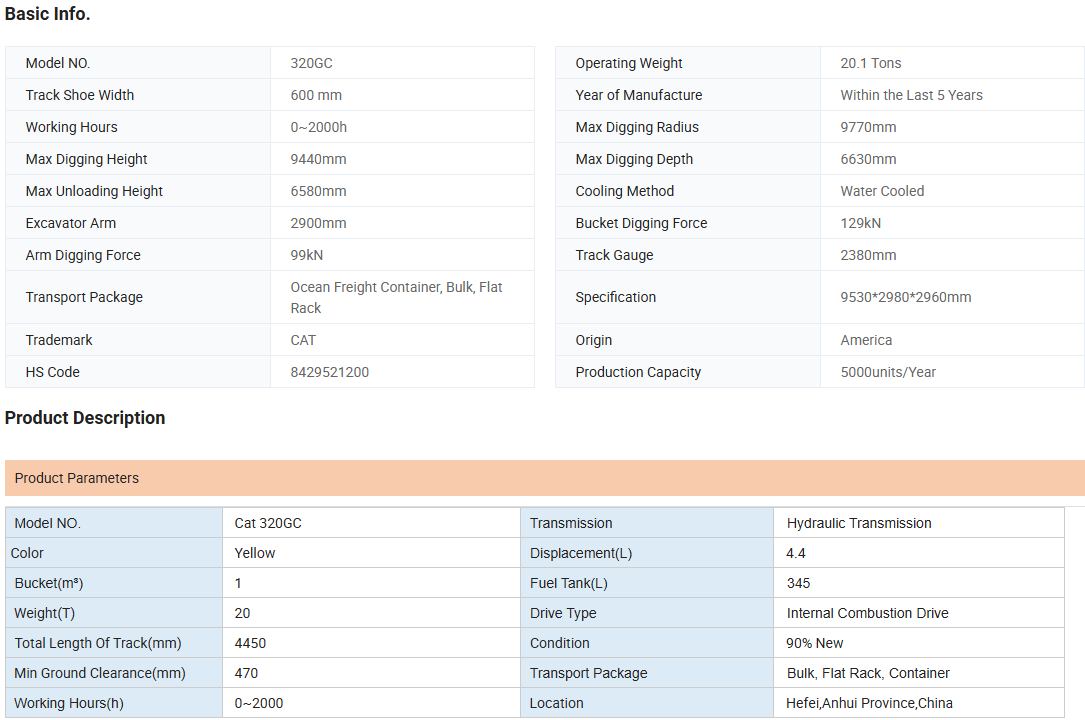Select the CAT trademark value
The width and height of the screenshot is (1085, 720).
303,340
